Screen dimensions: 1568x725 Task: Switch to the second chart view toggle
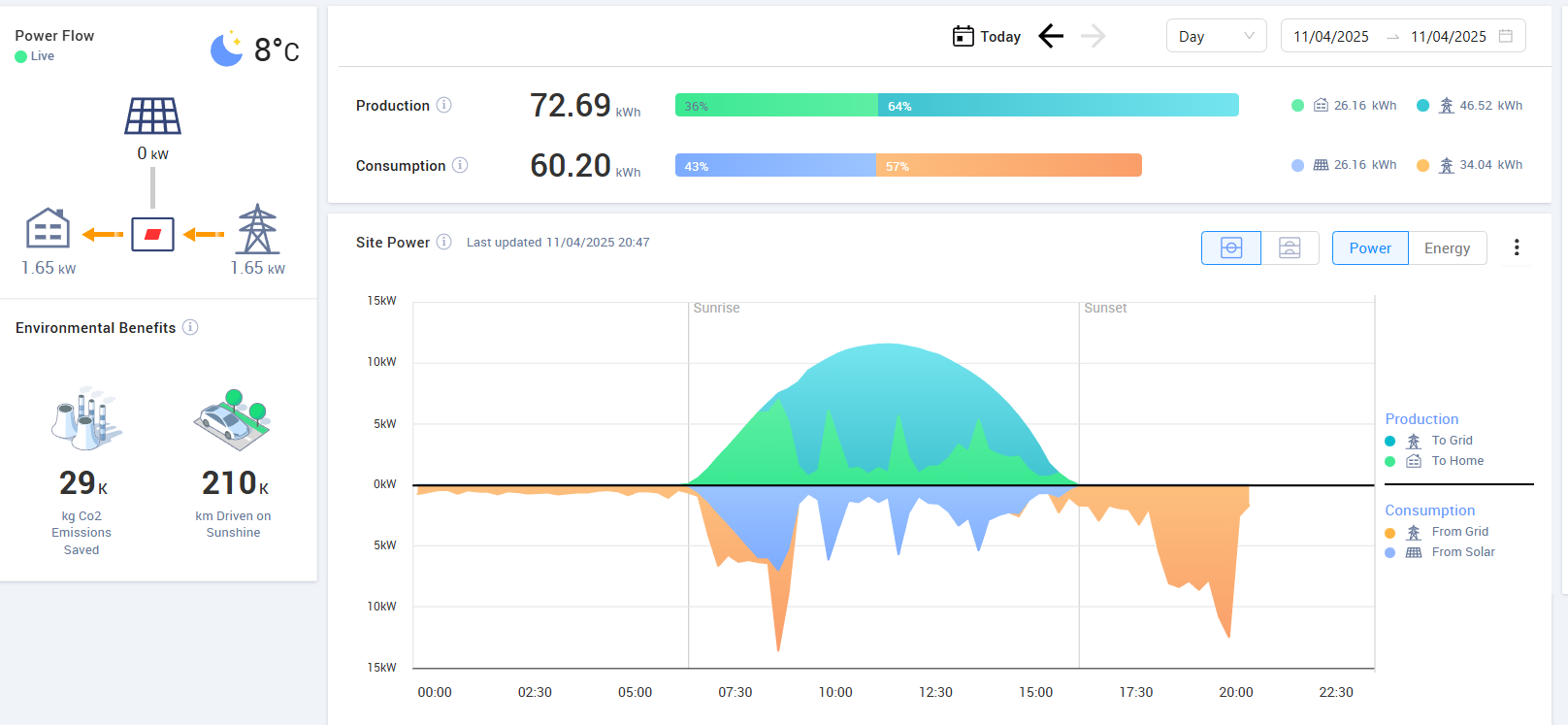(x=1290, y=248)
